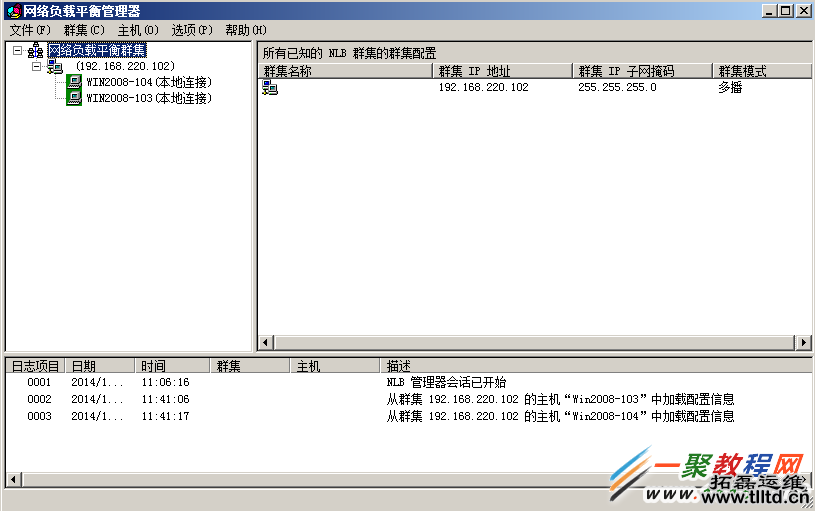Click the 群集模式 column header

pos(762,71)
